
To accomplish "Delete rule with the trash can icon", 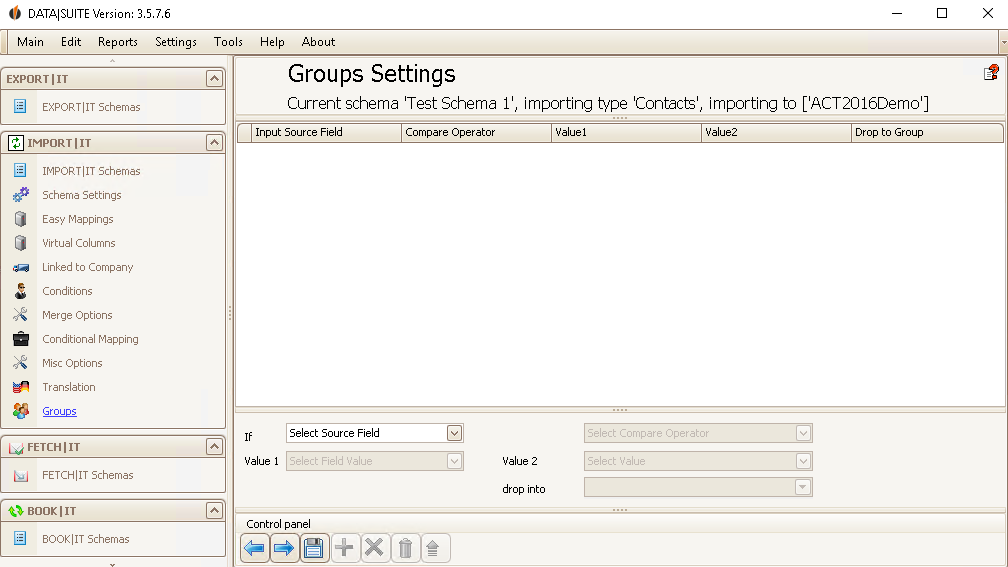I will coord(405,548).
